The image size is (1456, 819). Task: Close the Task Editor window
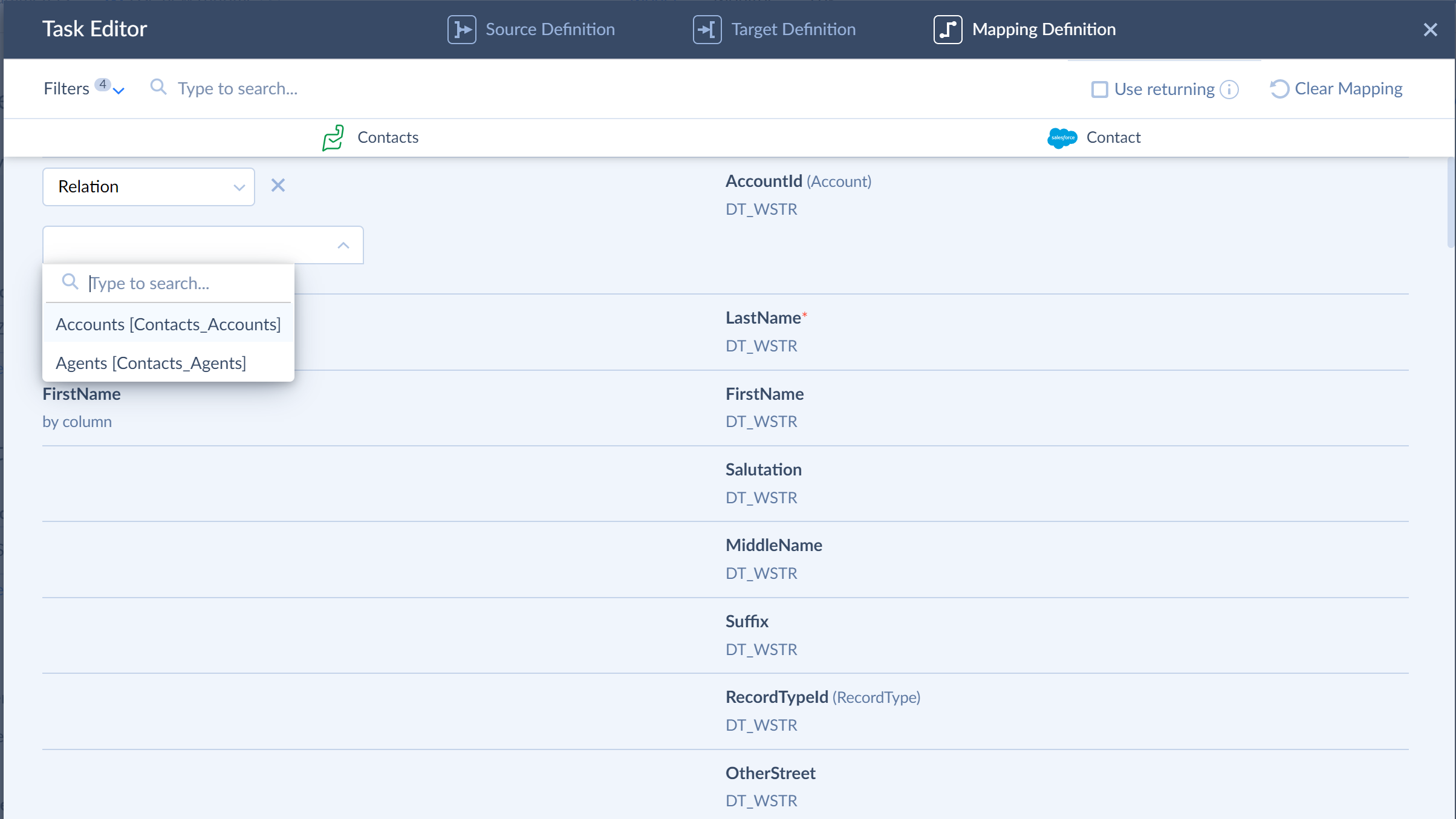1431,29
